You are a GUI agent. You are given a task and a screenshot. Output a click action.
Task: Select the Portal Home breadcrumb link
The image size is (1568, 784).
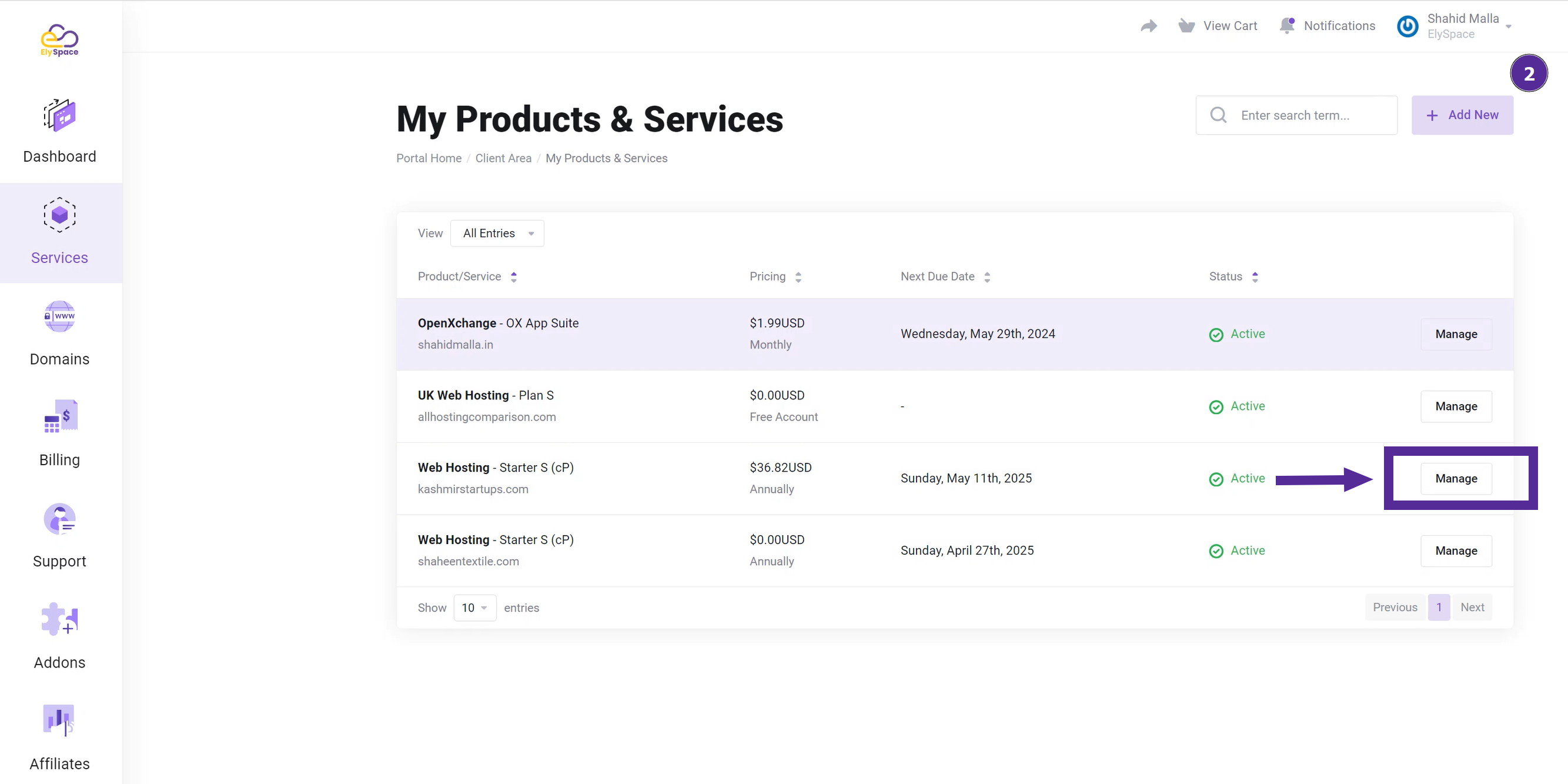pyautogui.click(x=429, y=157)
